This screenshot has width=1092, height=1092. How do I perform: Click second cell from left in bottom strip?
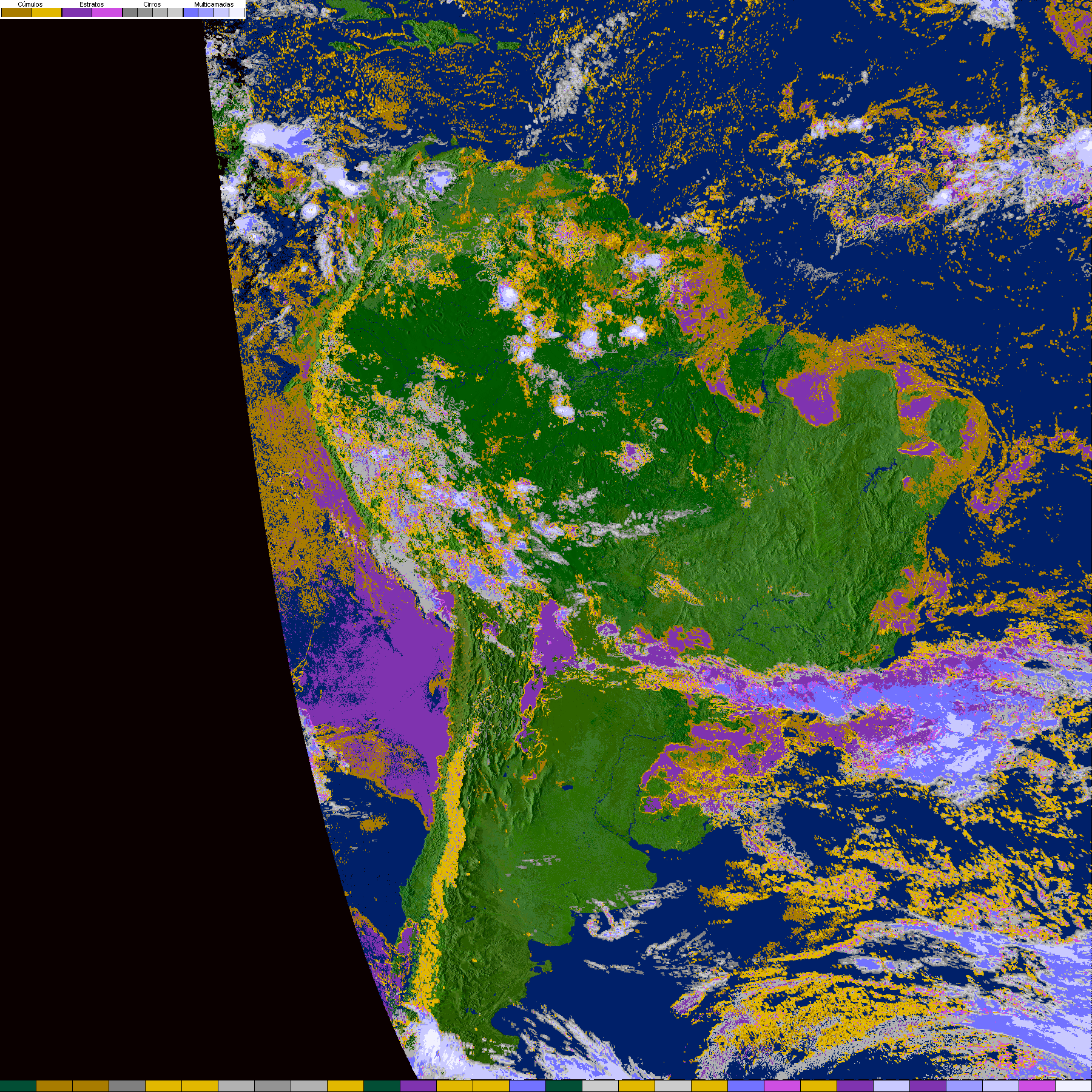(x=55, y=1086)
